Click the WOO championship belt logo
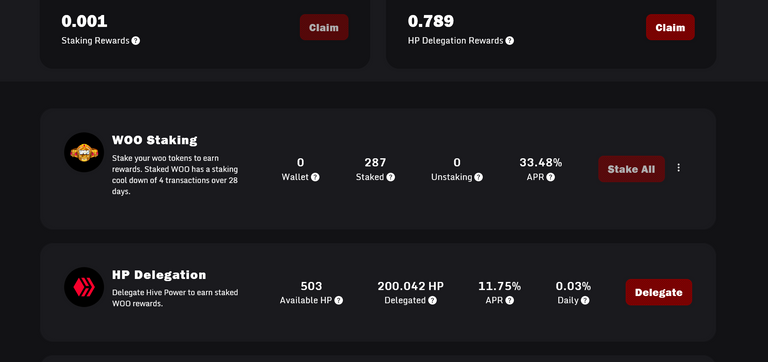Viewport: 768px width, 362px height. click(84, 152)
